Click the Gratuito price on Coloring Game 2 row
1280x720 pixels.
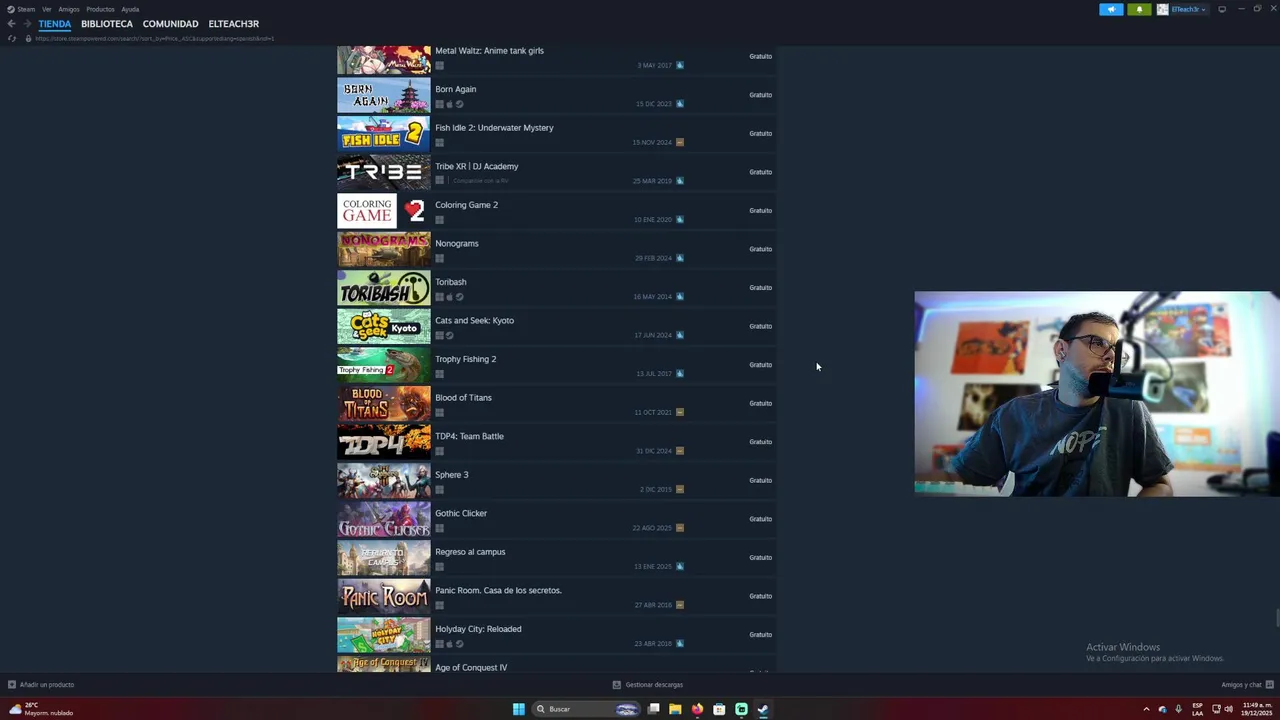pyautogui.click(x=761, y=211)
